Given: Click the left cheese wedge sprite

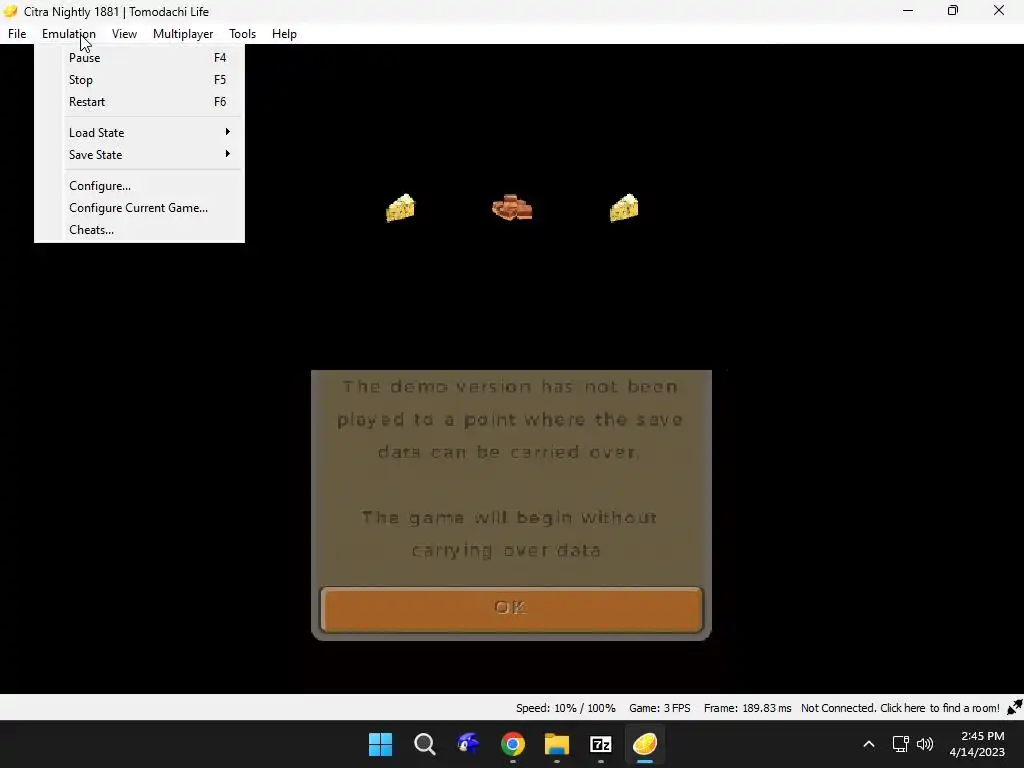Looking at the screenshot, I should click(400, 208).
